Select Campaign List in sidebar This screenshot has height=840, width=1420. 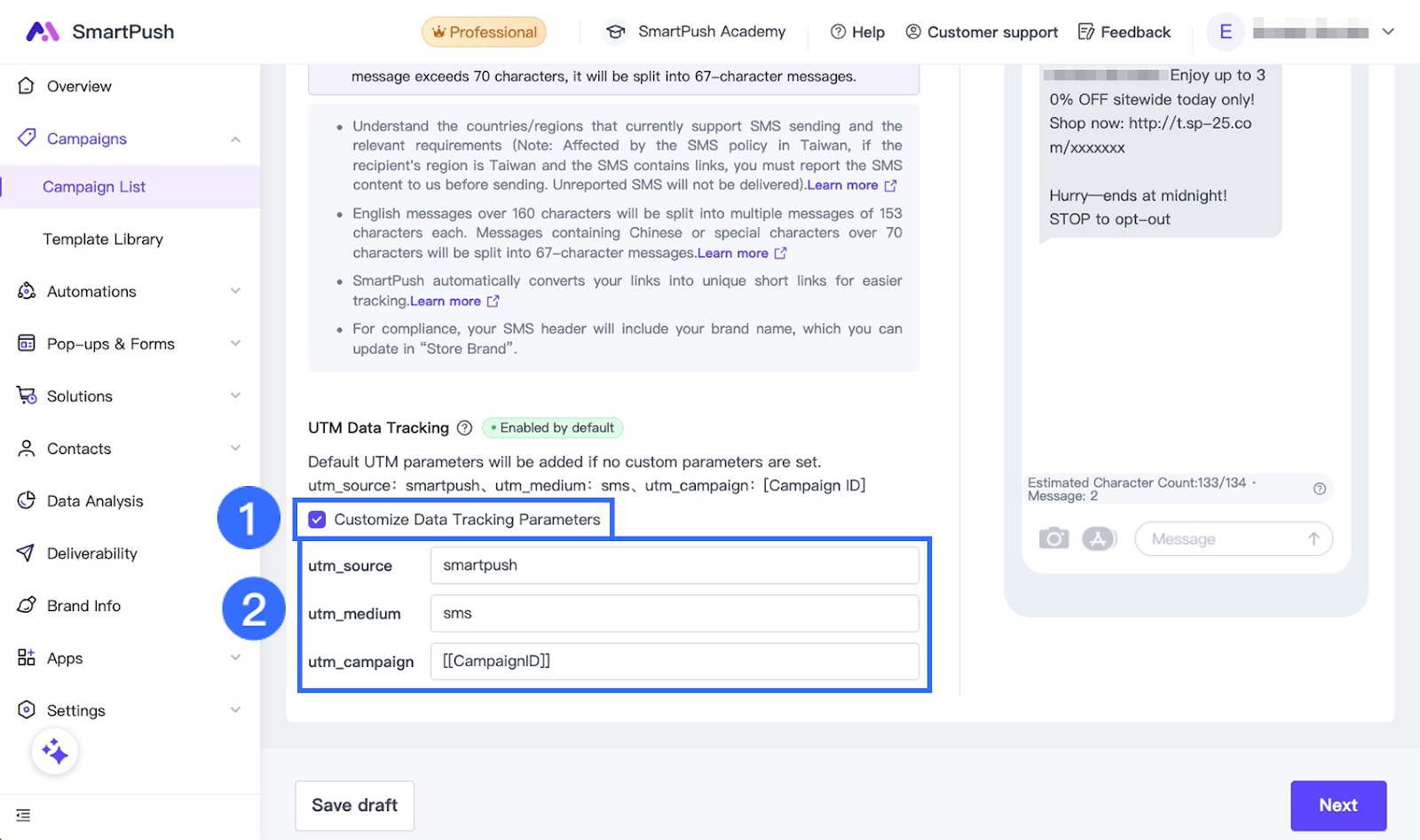click(94, 187)
